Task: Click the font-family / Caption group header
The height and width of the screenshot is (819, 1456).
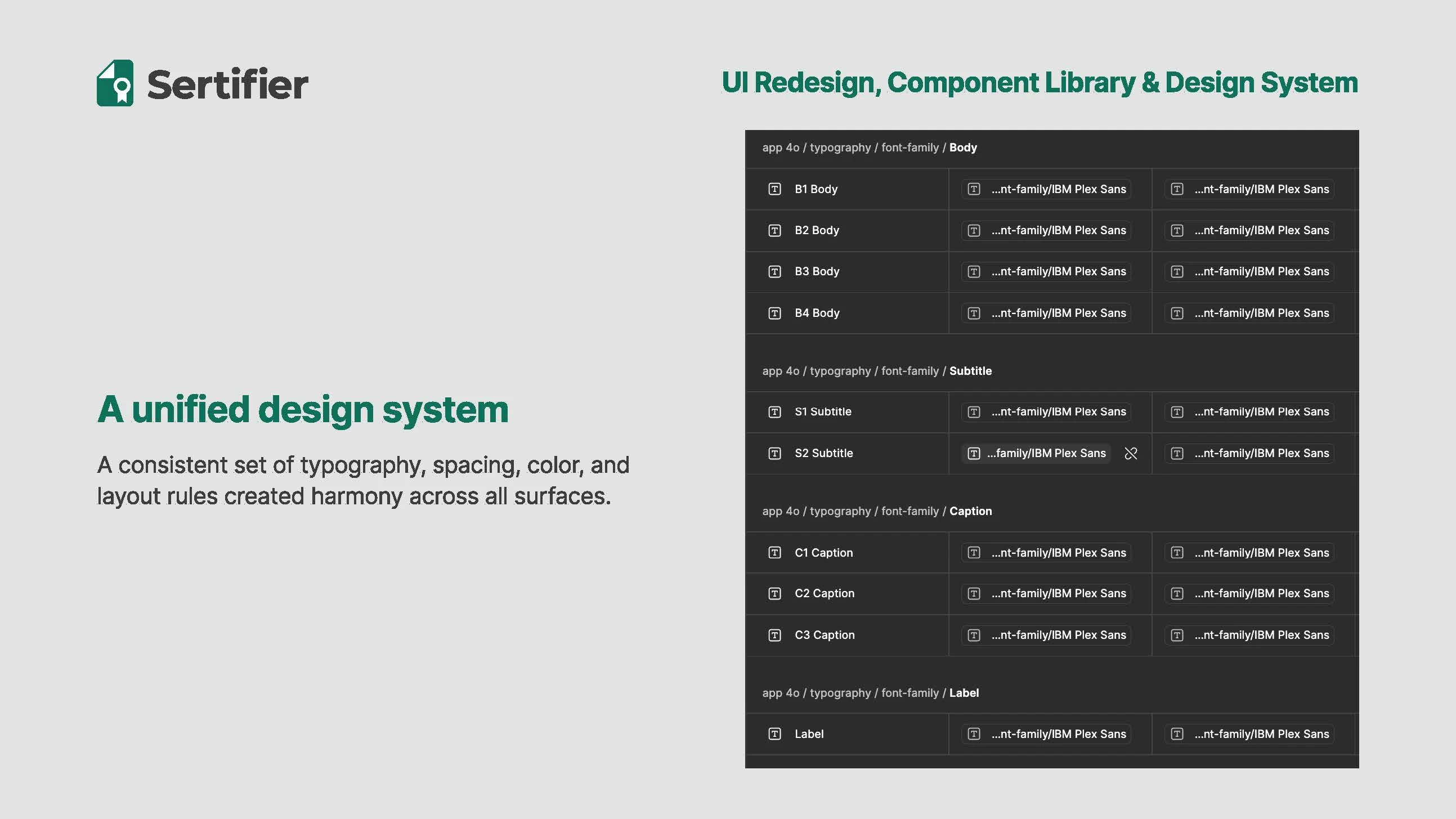Action: [877, 511]
